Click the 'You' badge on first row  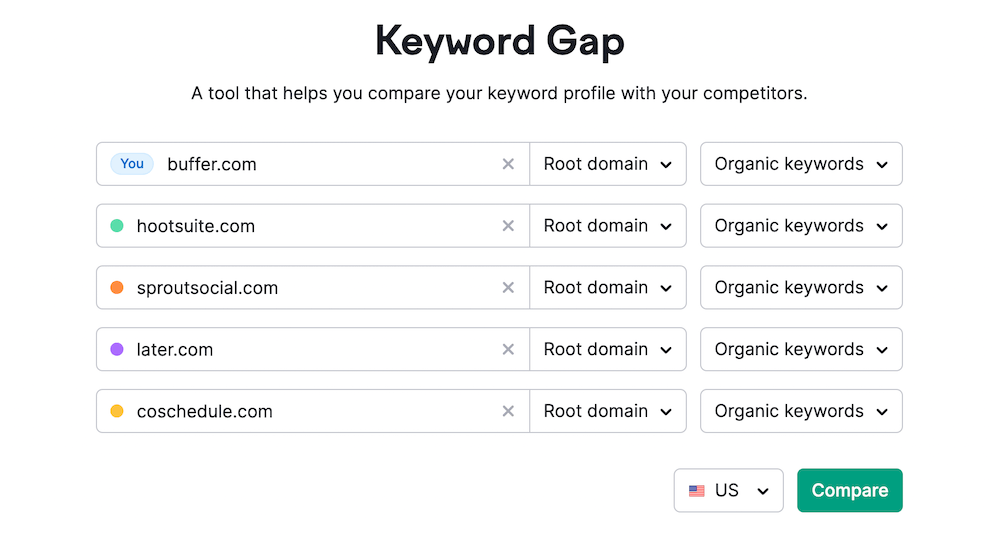pyautogui.click(x=132, y=164)
